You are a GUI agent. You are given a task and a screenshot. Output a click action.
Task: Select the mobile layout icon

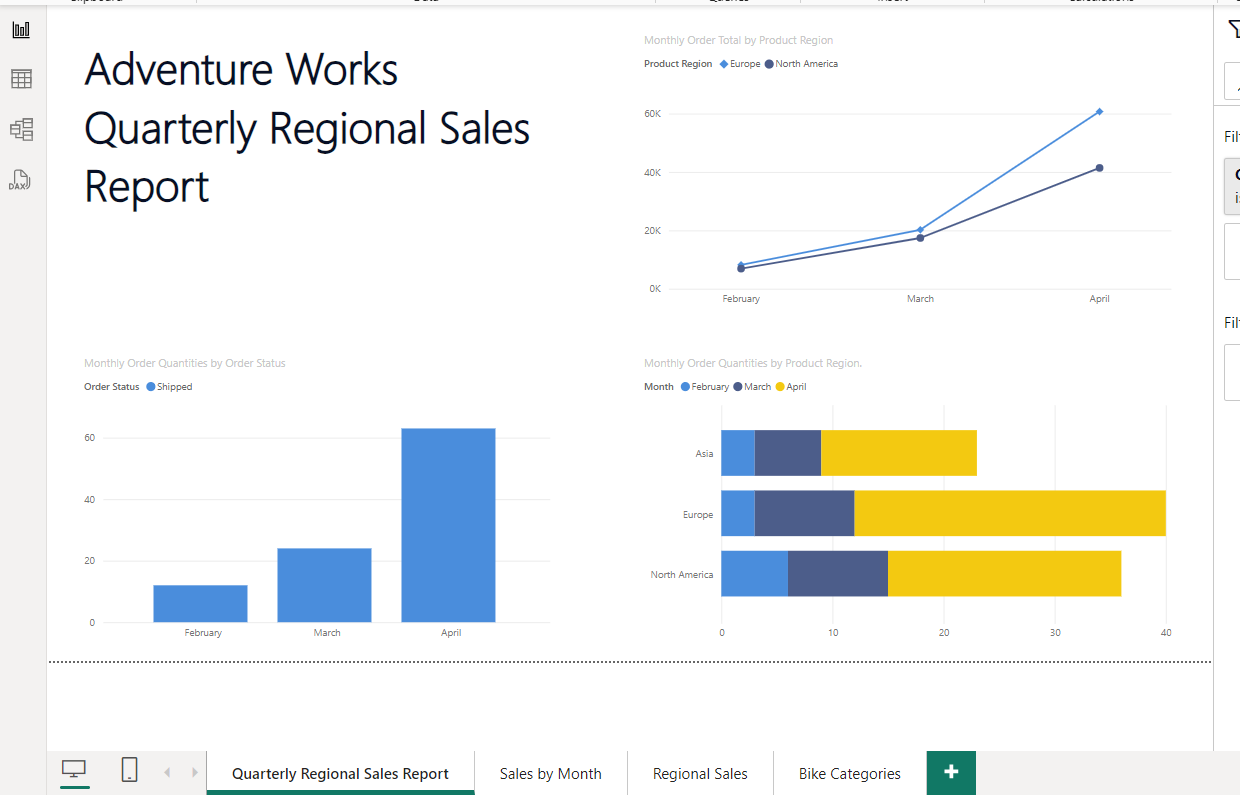coord(129,770)
